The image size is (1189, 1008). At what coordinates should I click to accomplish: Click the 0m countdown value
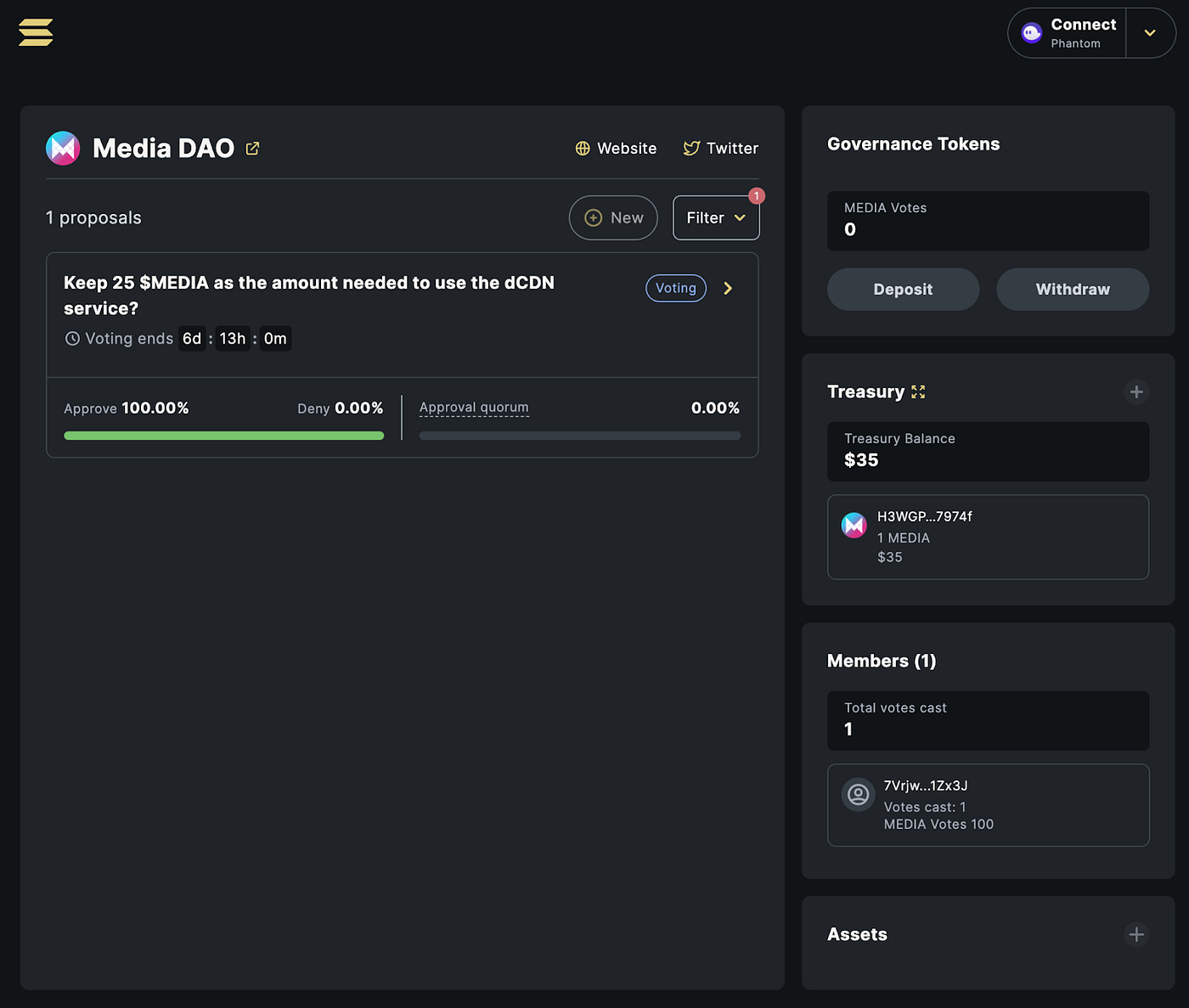click(275, 339)
